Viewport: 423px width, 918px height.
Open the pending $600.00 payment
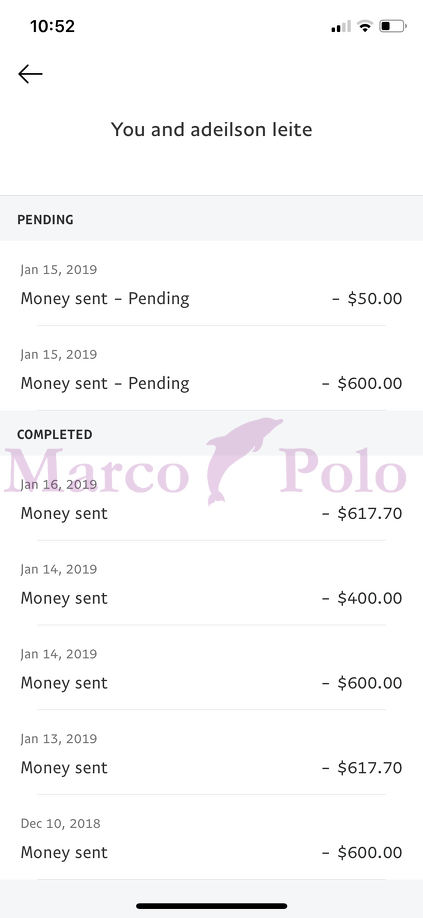(x=211, y=369)
